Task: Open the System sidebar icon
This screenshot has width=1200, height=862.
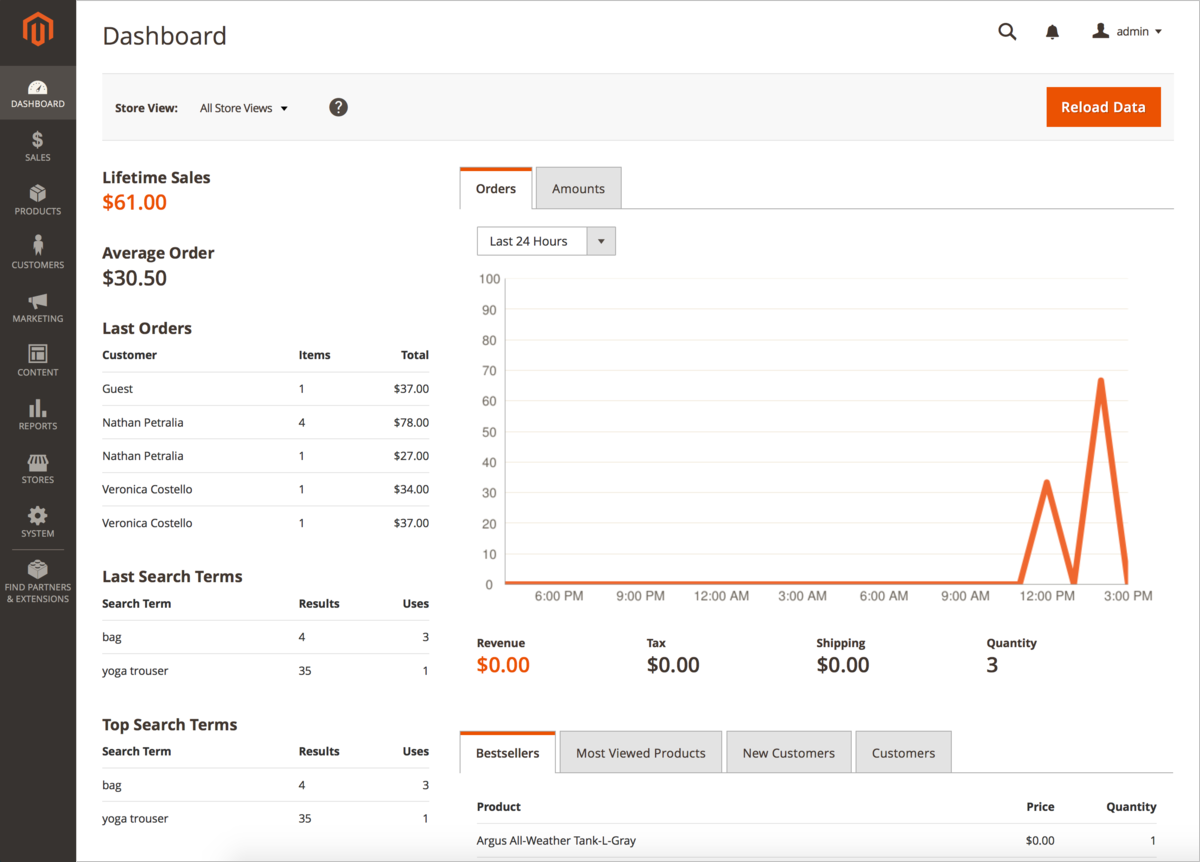Action: click(x=37, y=517)
